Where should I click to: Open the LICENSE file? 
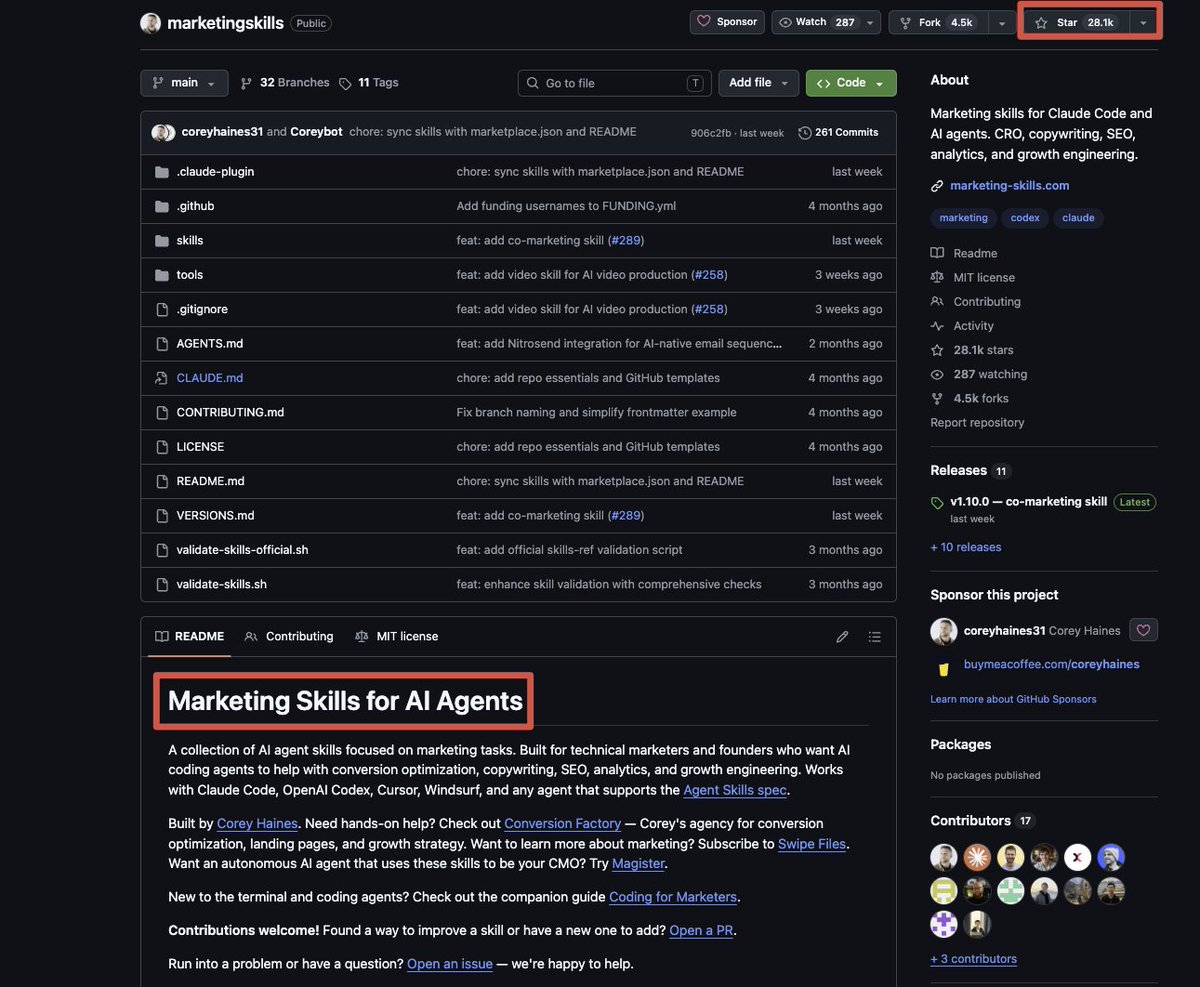[x=200, y=447]
